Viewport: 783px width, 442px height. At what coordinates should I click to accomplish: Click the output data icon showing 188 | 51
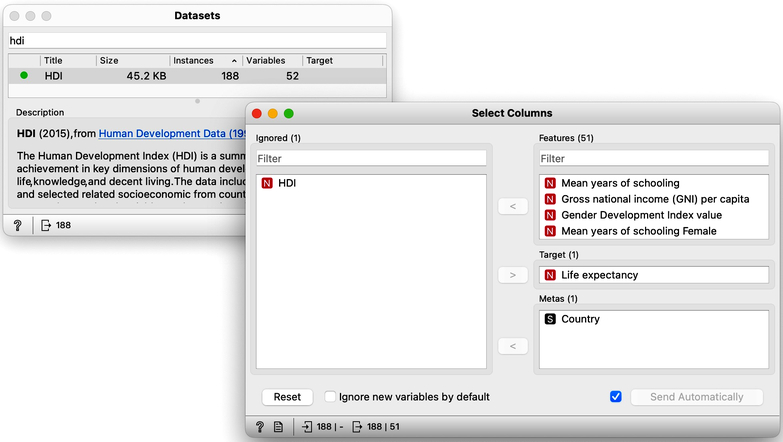coord(357,427)
